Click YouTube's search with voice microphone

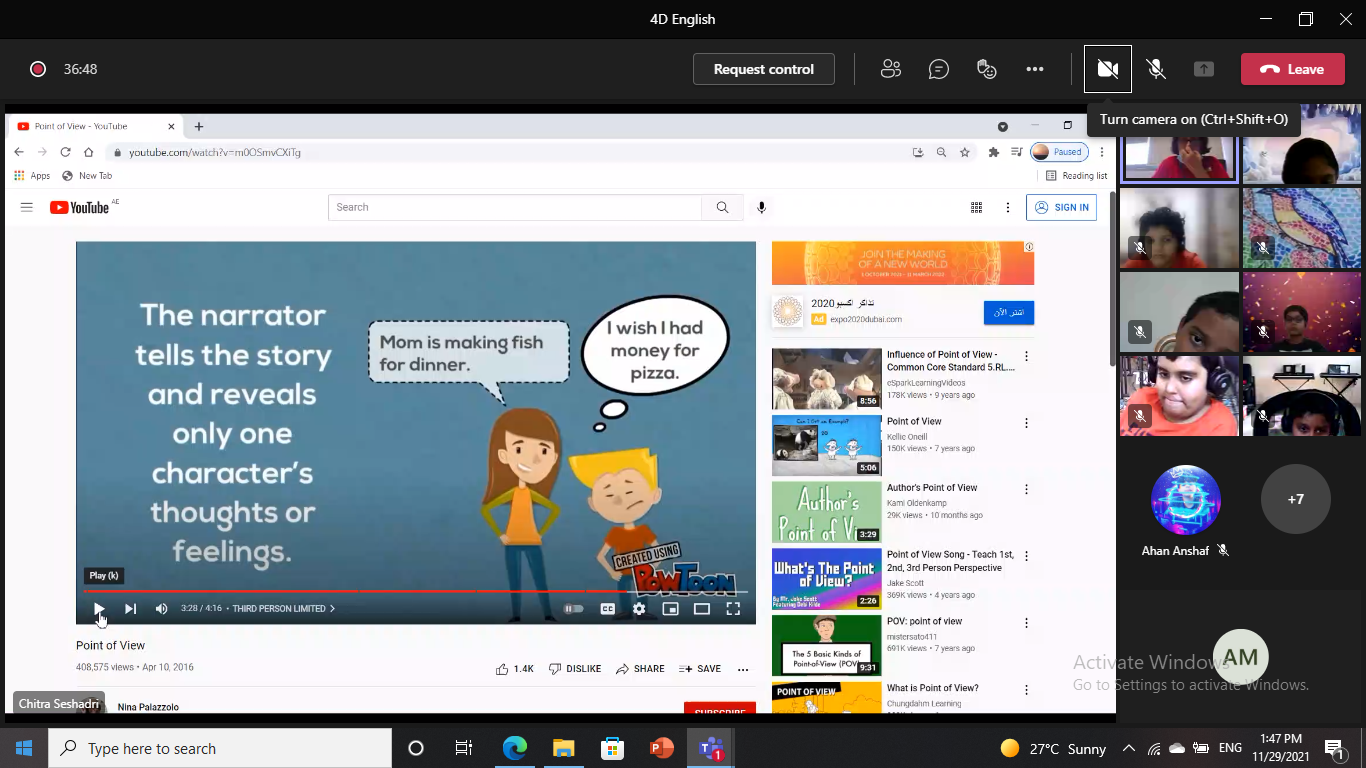761,207
